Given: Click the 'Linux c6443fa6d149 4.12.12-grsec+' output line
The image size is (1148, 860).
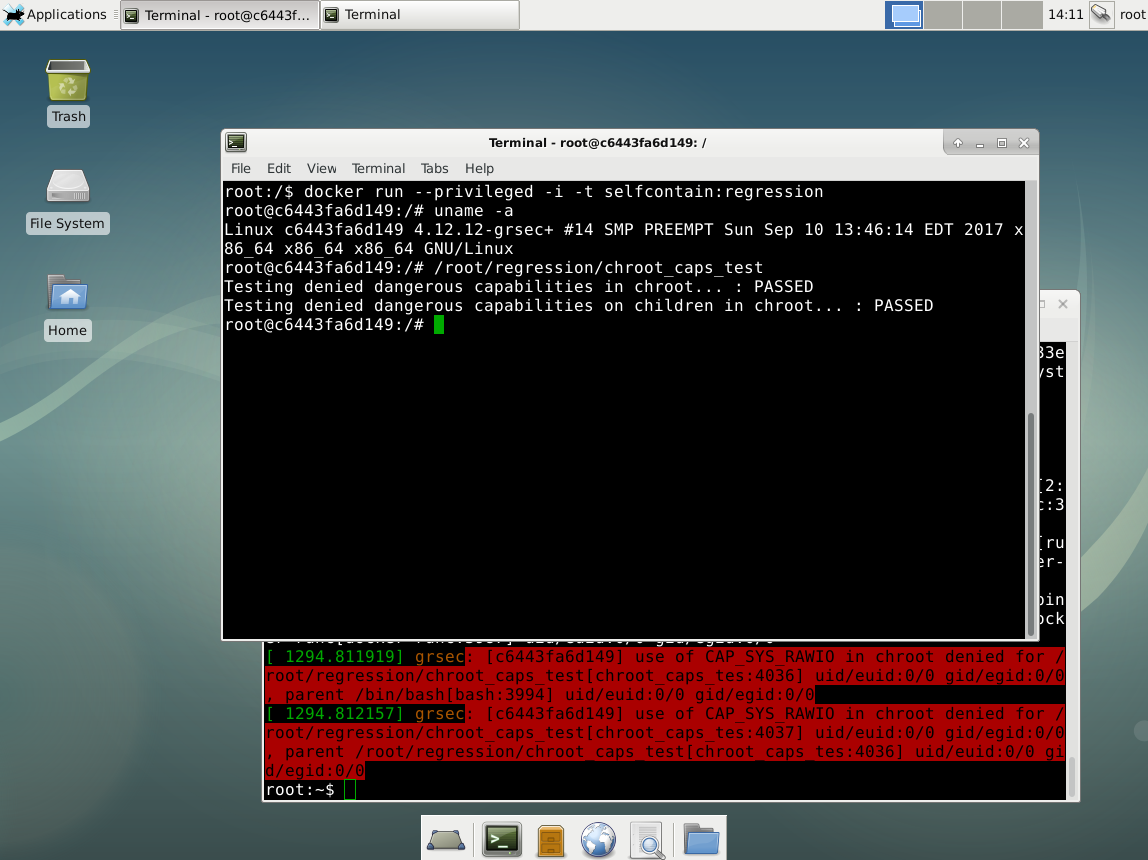Looking at the screenshot, I should [623, 239].
